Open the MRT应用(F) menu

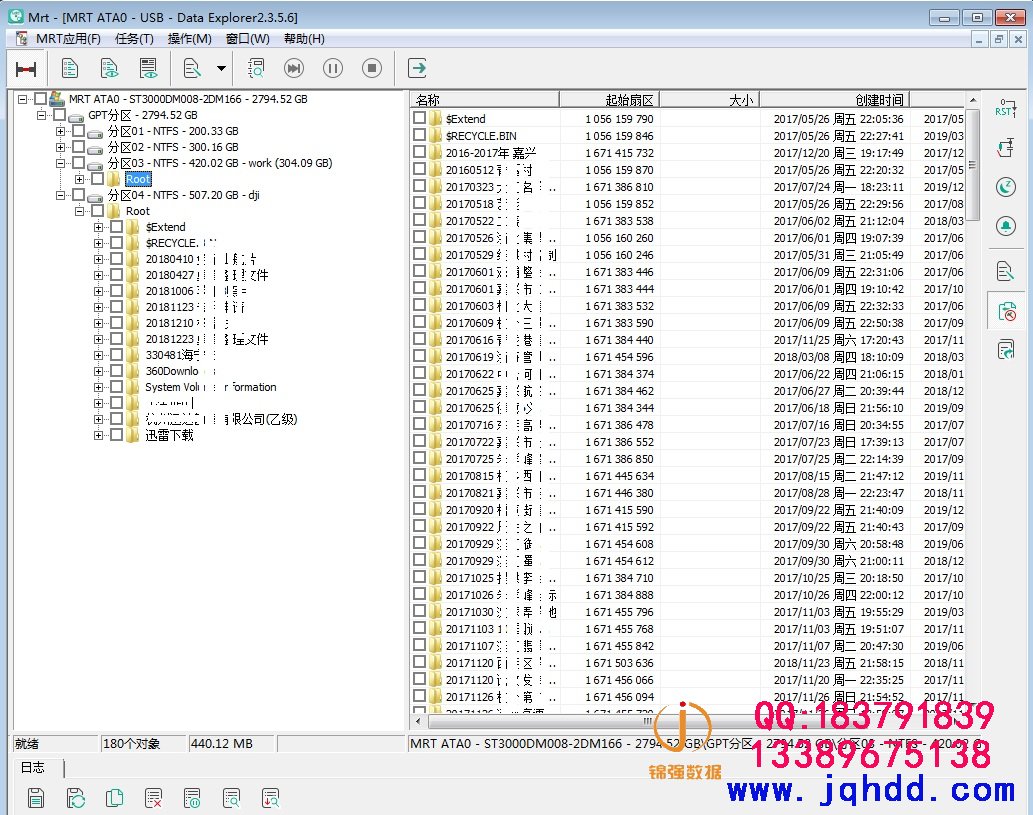tap(68, 39)
